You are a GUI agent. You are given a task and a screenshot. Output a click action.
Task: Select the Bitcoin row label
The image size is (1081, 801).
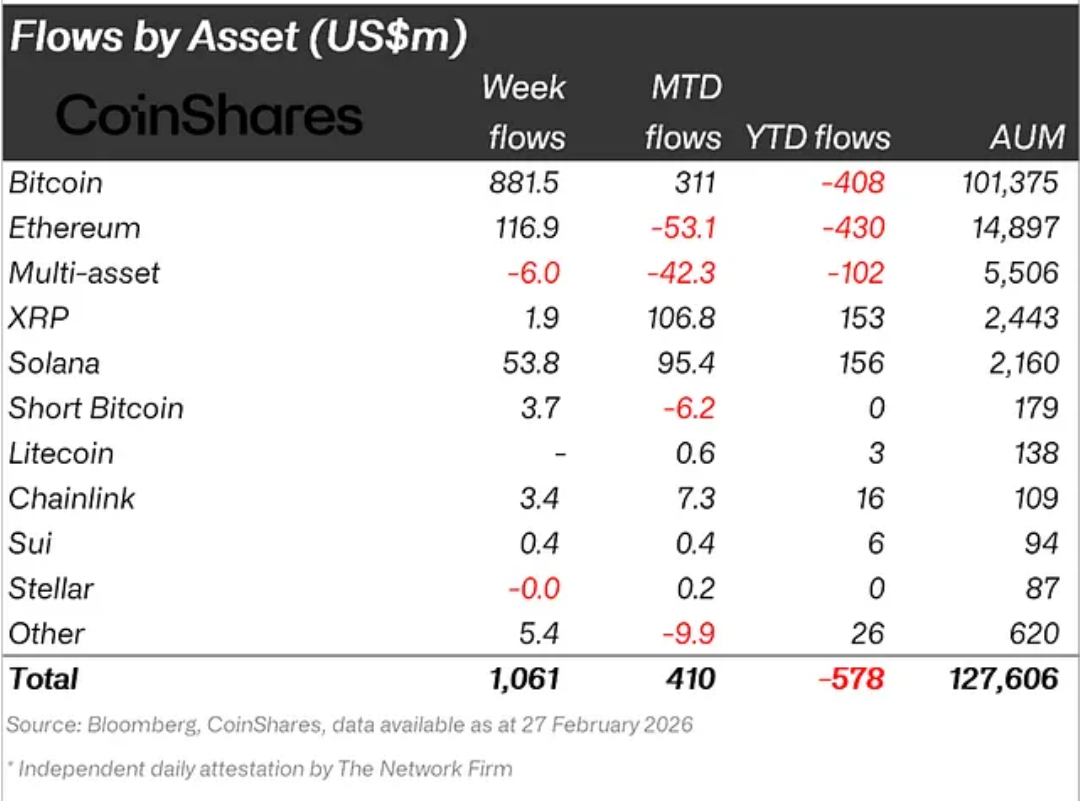click(56, 183)
